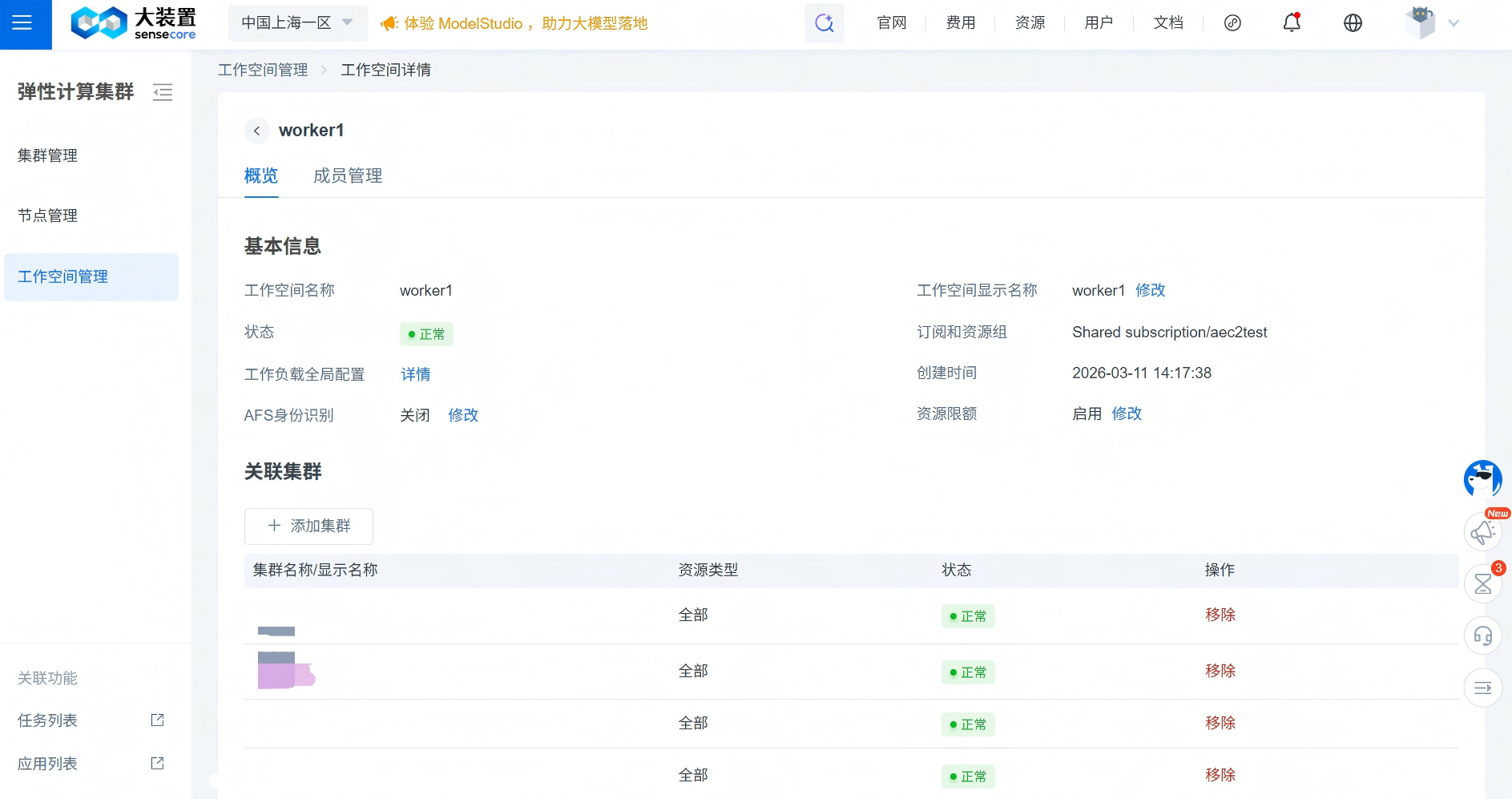Collapse the sidebar navigation panel
Image resolution: width=1512 pixels, height=799 pixels.
pyautogui.click(x=163, y=92)
